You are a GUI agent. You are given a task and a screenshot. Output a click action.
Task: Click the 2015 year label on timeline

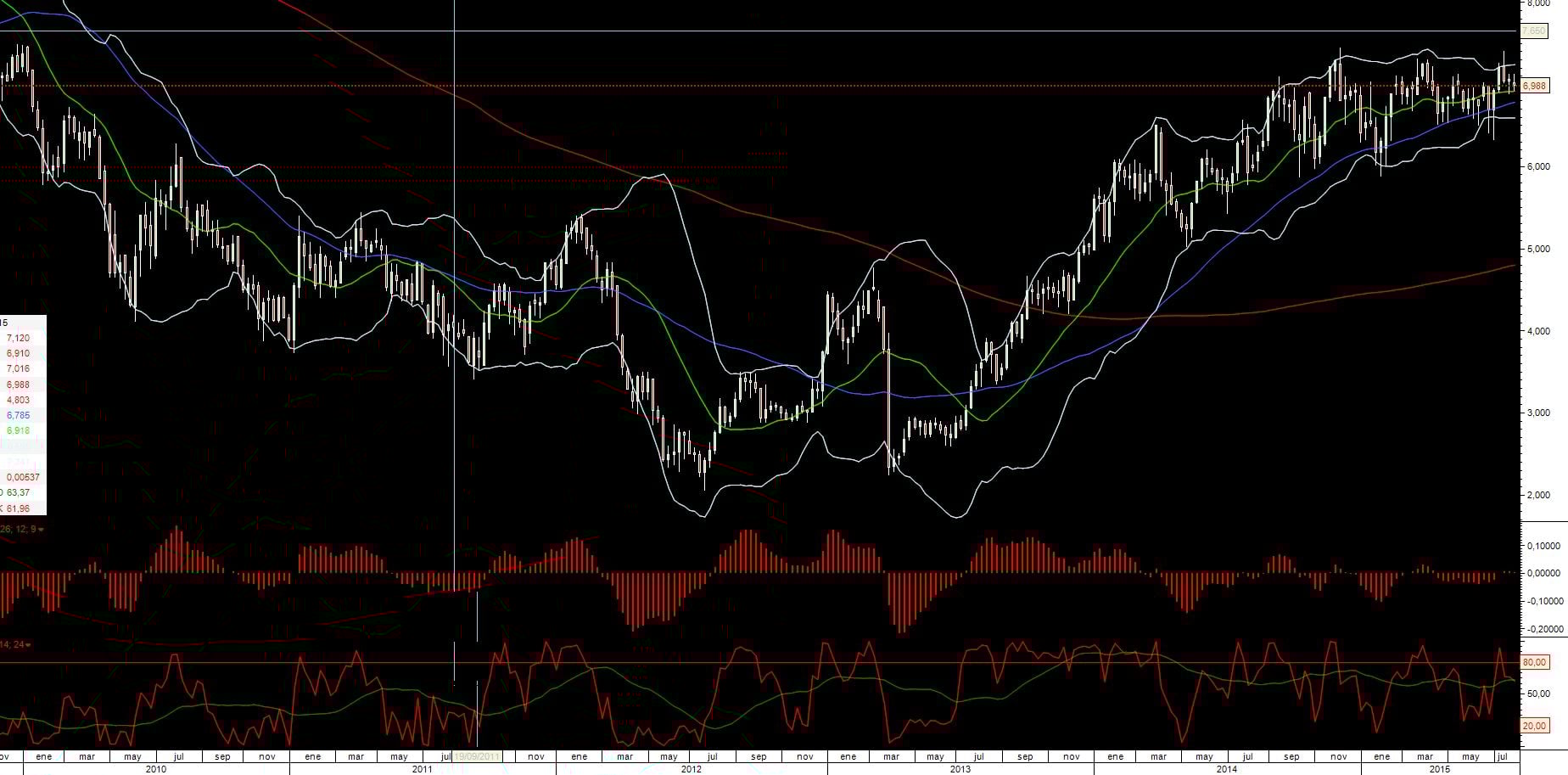pyautogui.click(x=1440, y=769)
